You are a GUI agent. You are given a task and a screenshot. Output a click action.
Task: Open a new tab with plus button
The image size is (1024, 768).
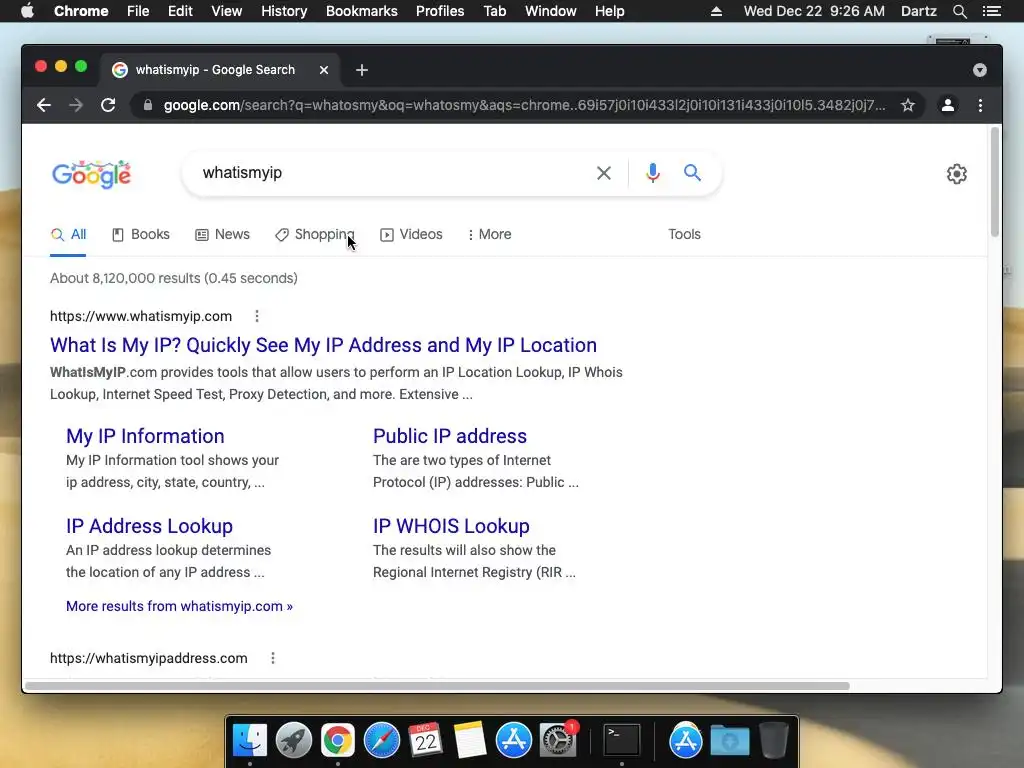(x=362, y=70)
